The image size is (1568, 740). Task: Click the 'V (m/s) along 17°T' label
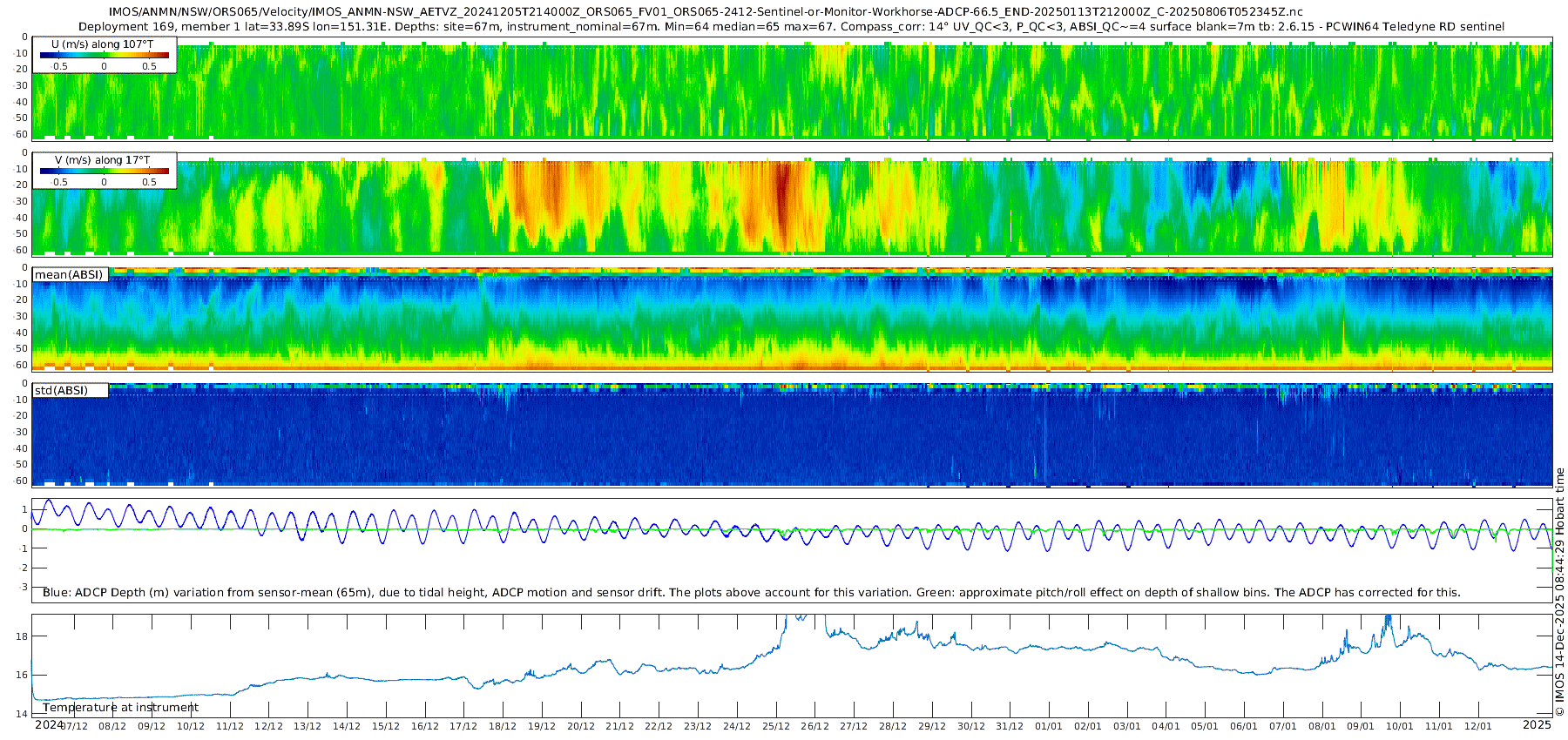pos(103,160)
